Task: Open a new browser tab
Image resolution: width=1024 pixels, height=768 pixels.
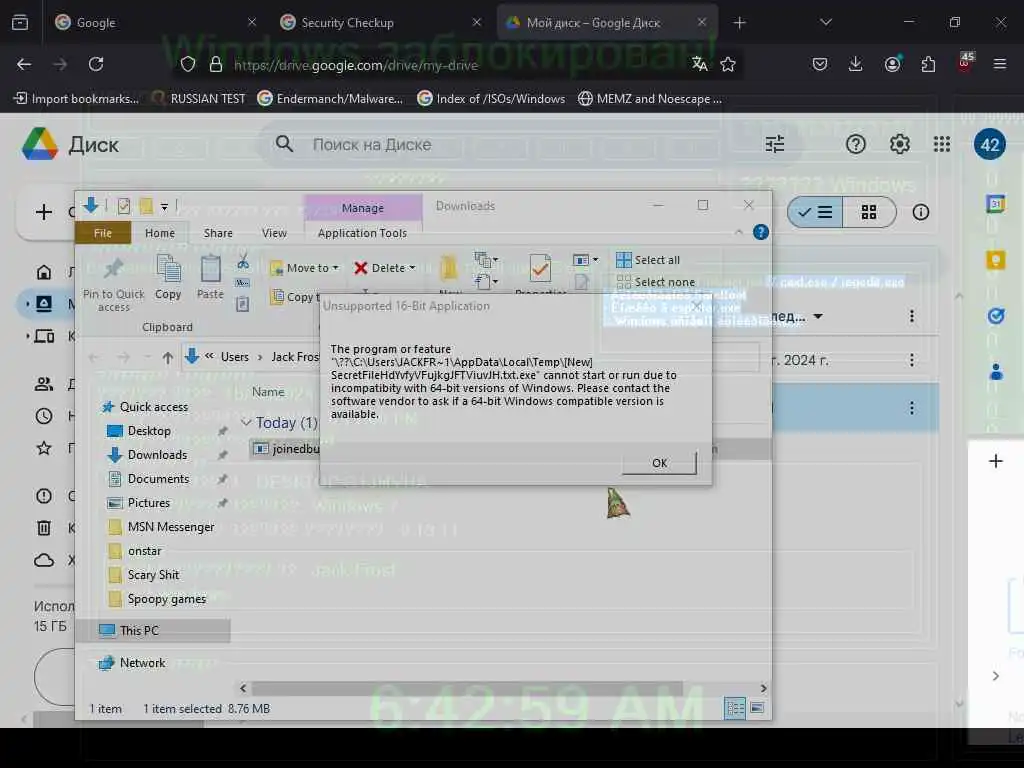Action: point(739,23)
